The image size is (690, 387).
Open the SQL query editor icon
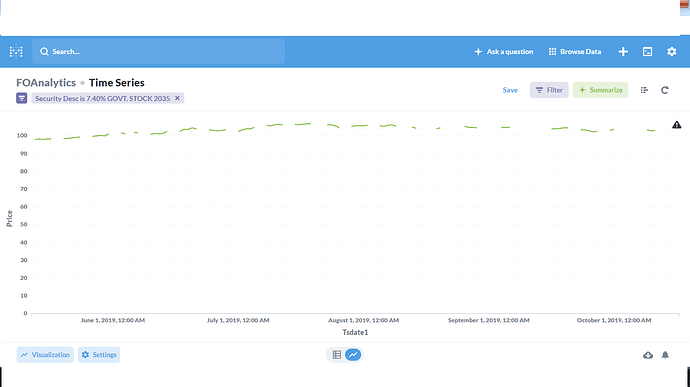pos(647,52)
